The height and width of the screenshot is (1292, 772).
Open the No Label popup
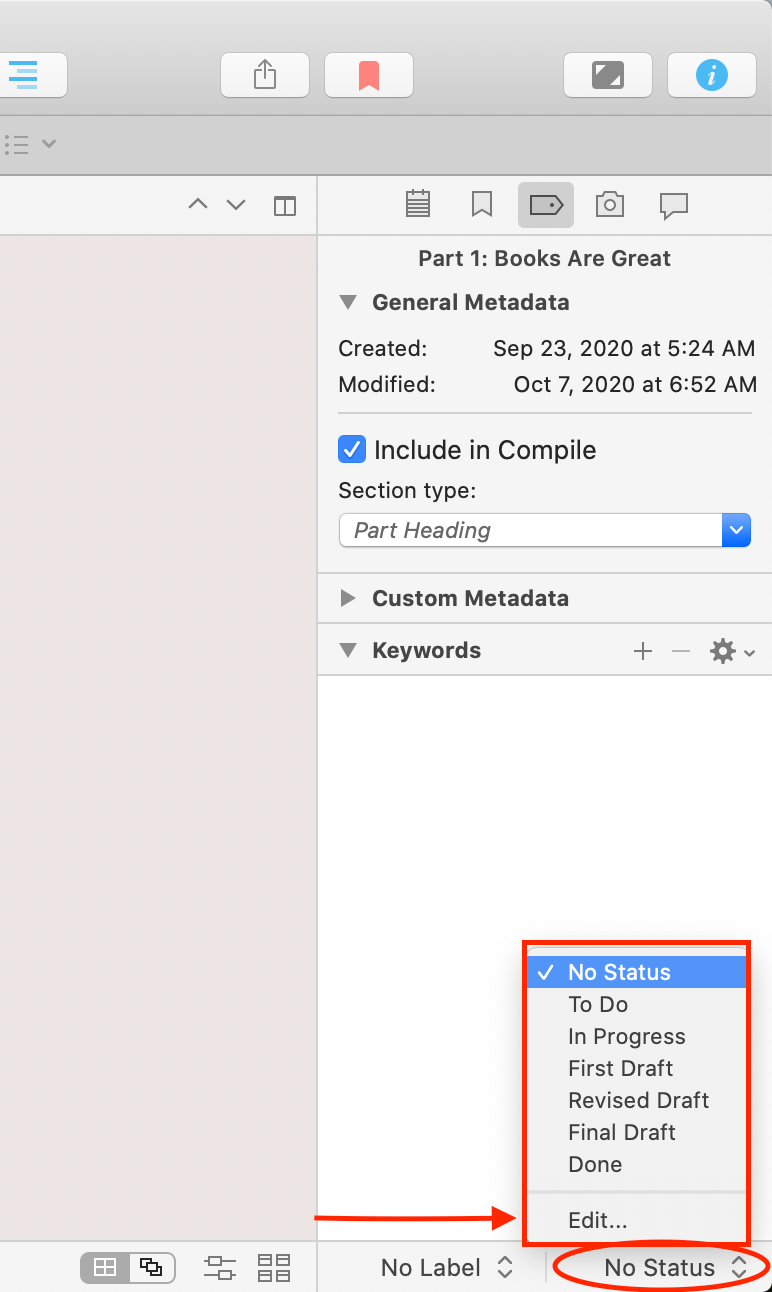point(447,1268)
